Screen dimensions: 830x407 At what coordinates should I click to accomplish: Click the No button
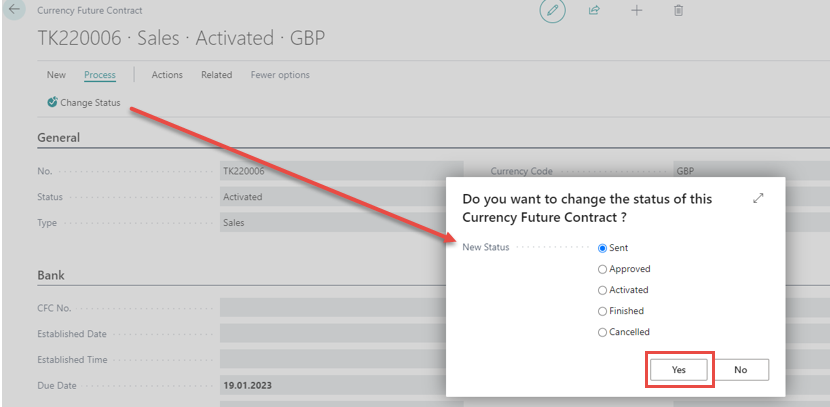741,369
